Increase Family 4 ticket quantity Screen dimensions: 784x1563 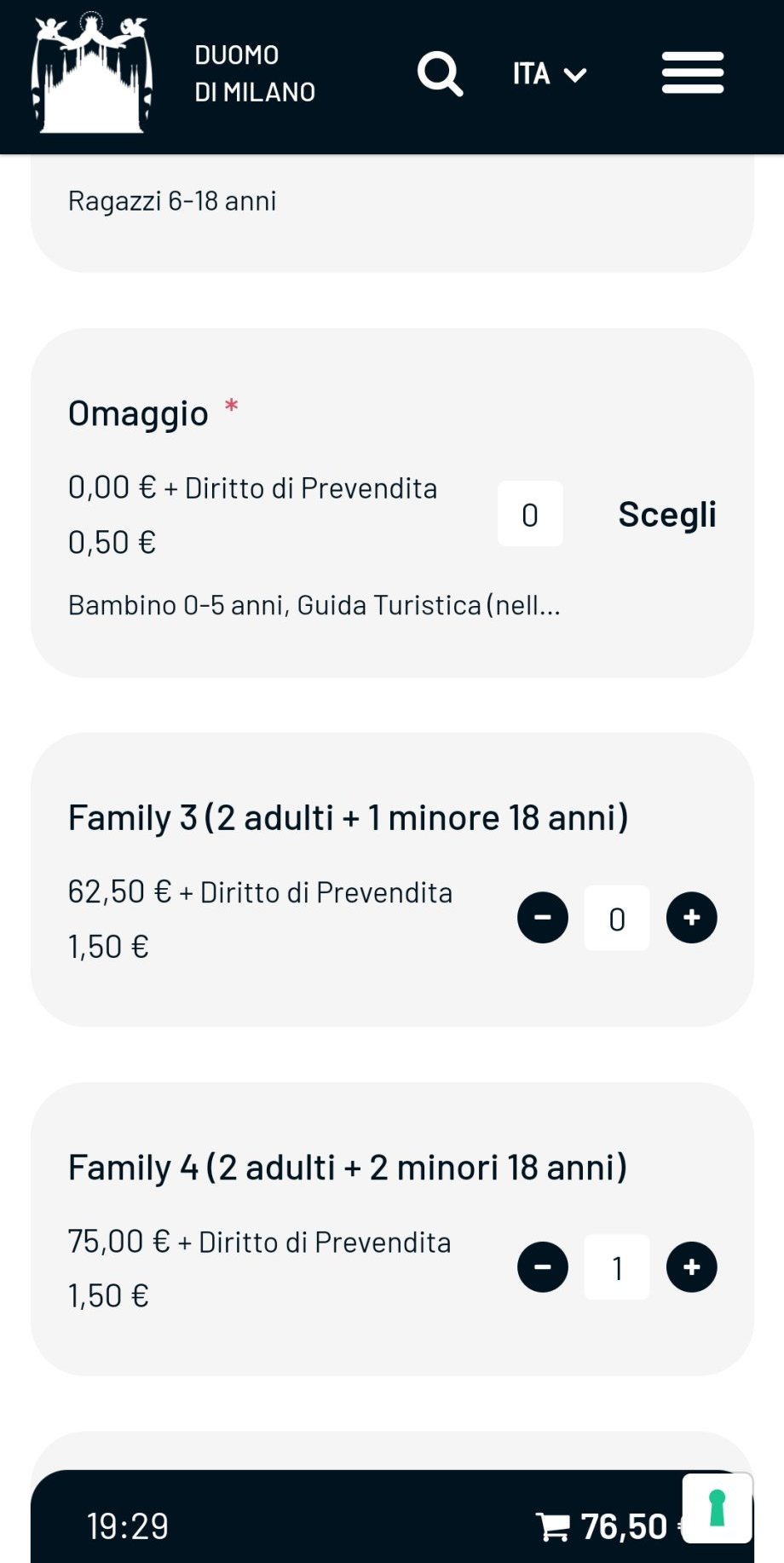coord(691,1267)
